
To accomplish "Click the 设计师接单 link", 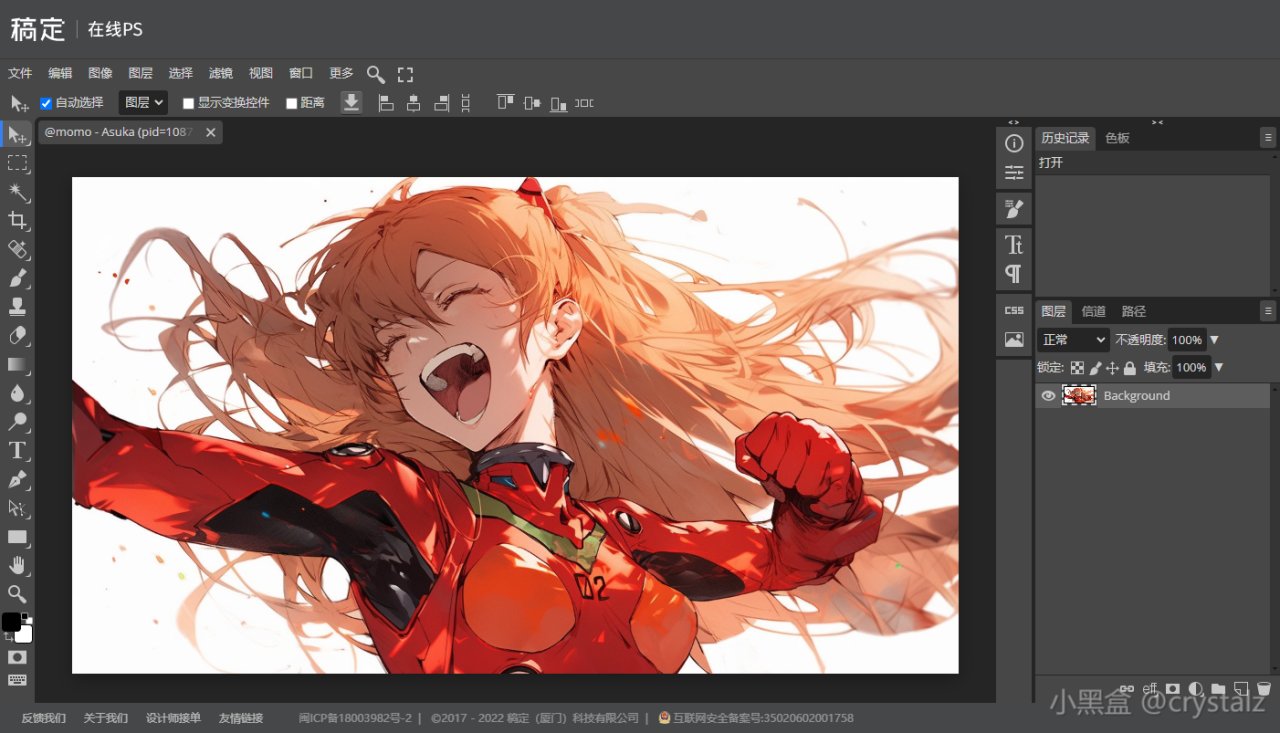I will pyautogui.click(x=173, y=718).
